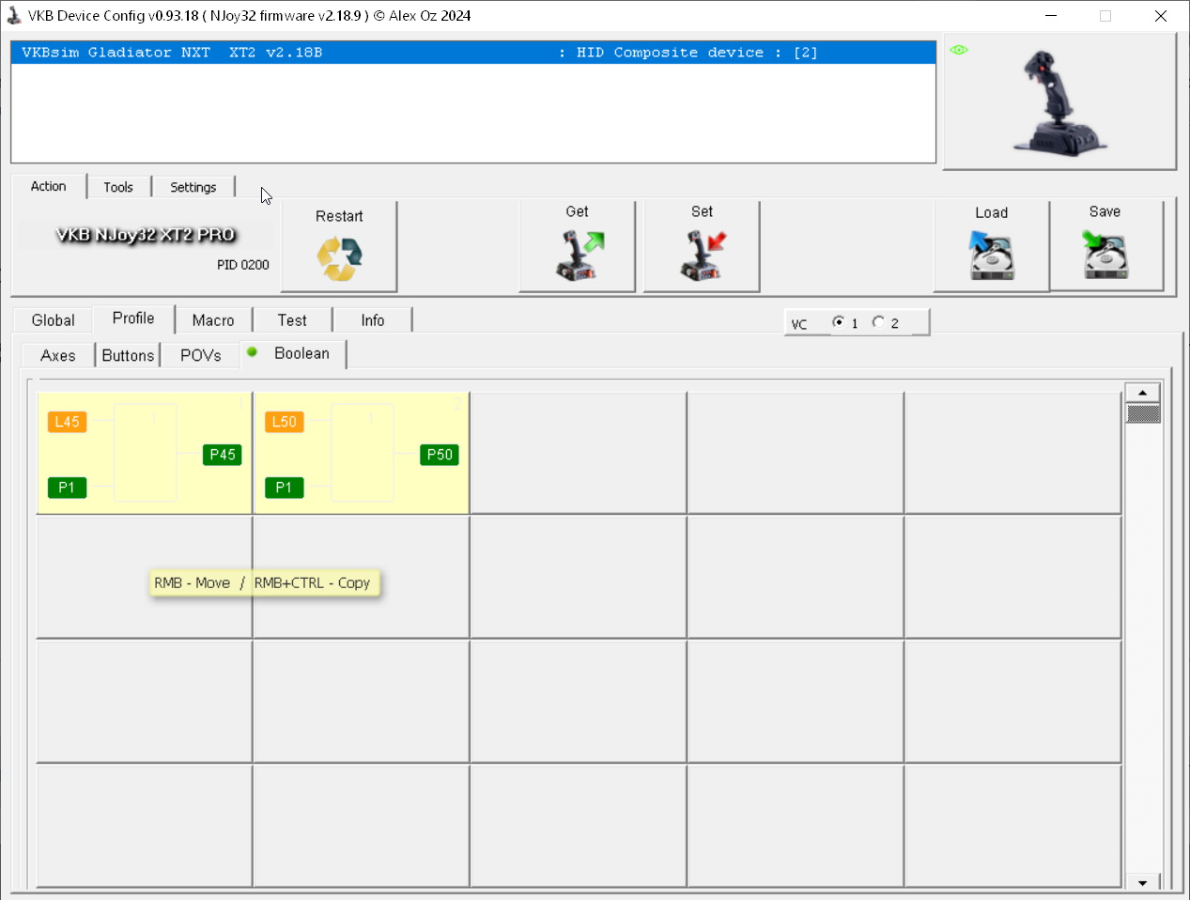Click the vertical scrollbar thumb
Screen dimensions: 1190x900
coord(1143,414)
